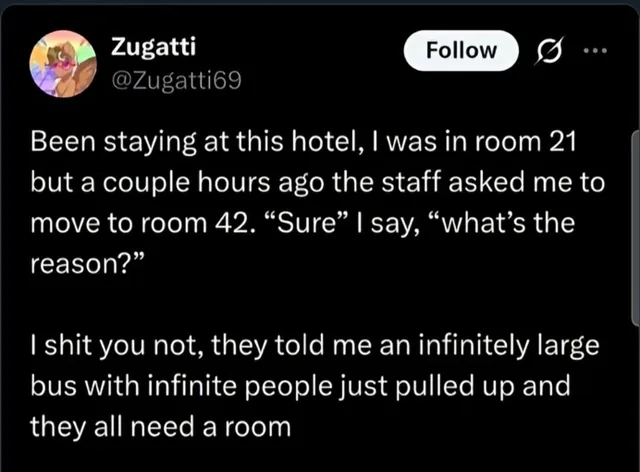640x472 pixels.
Task: Open the three-dot more options menu
Action: [595, 51]
